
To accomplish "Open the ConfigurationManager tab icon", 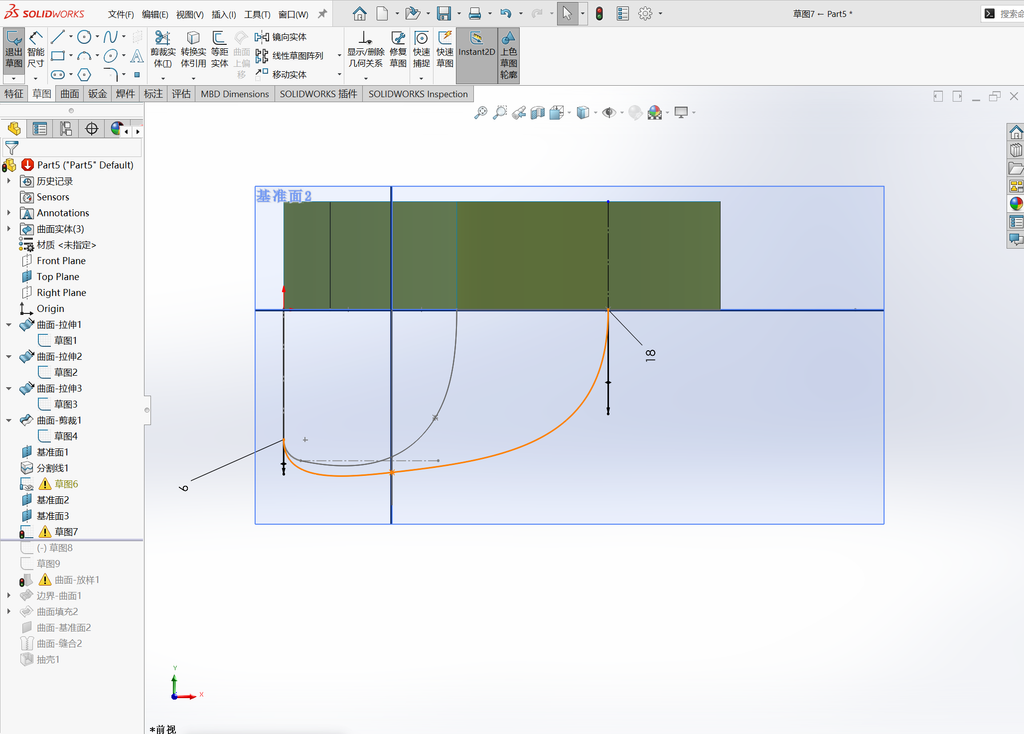I will (66, 129).
